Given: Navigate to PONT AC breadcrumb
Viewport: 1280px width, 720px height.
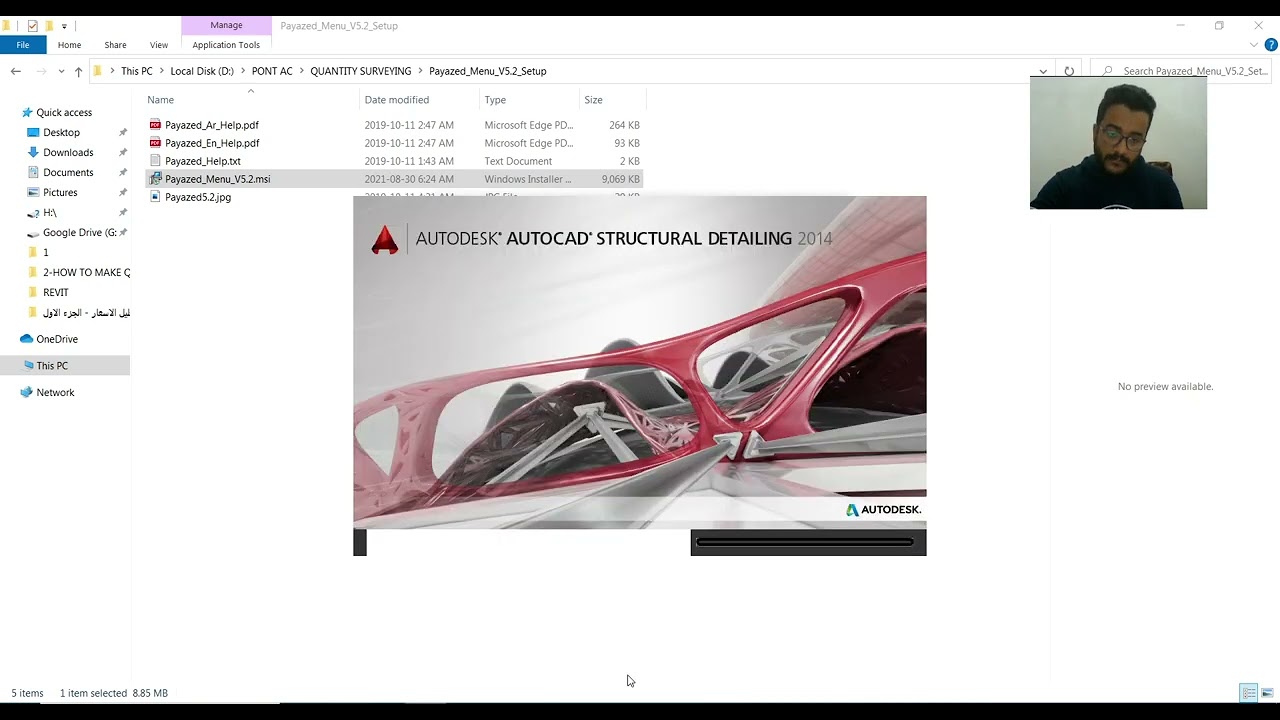Looking at the screenshot, I should tap(272, 71).
